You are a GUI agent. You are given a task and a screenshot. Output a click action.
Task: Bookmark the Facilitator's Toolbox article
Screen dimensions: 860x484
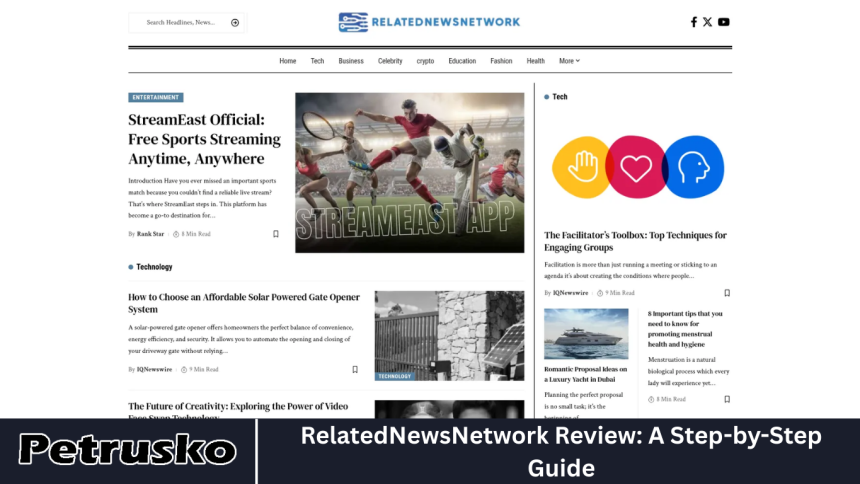click(727, 293)
